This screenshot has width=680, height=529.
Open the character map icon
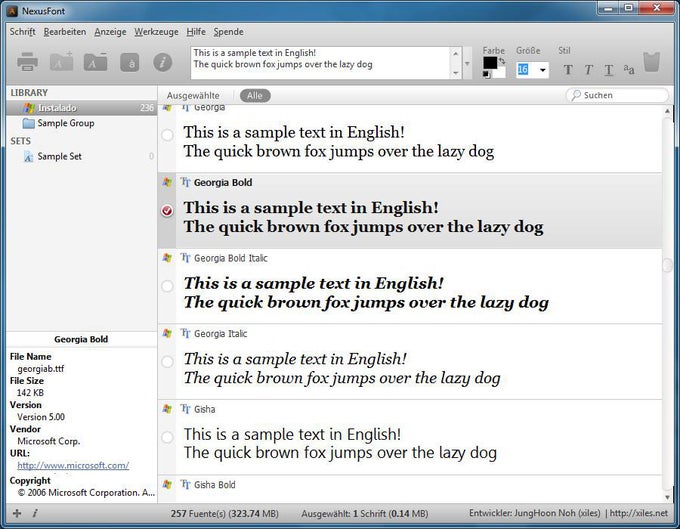(129, 62)
